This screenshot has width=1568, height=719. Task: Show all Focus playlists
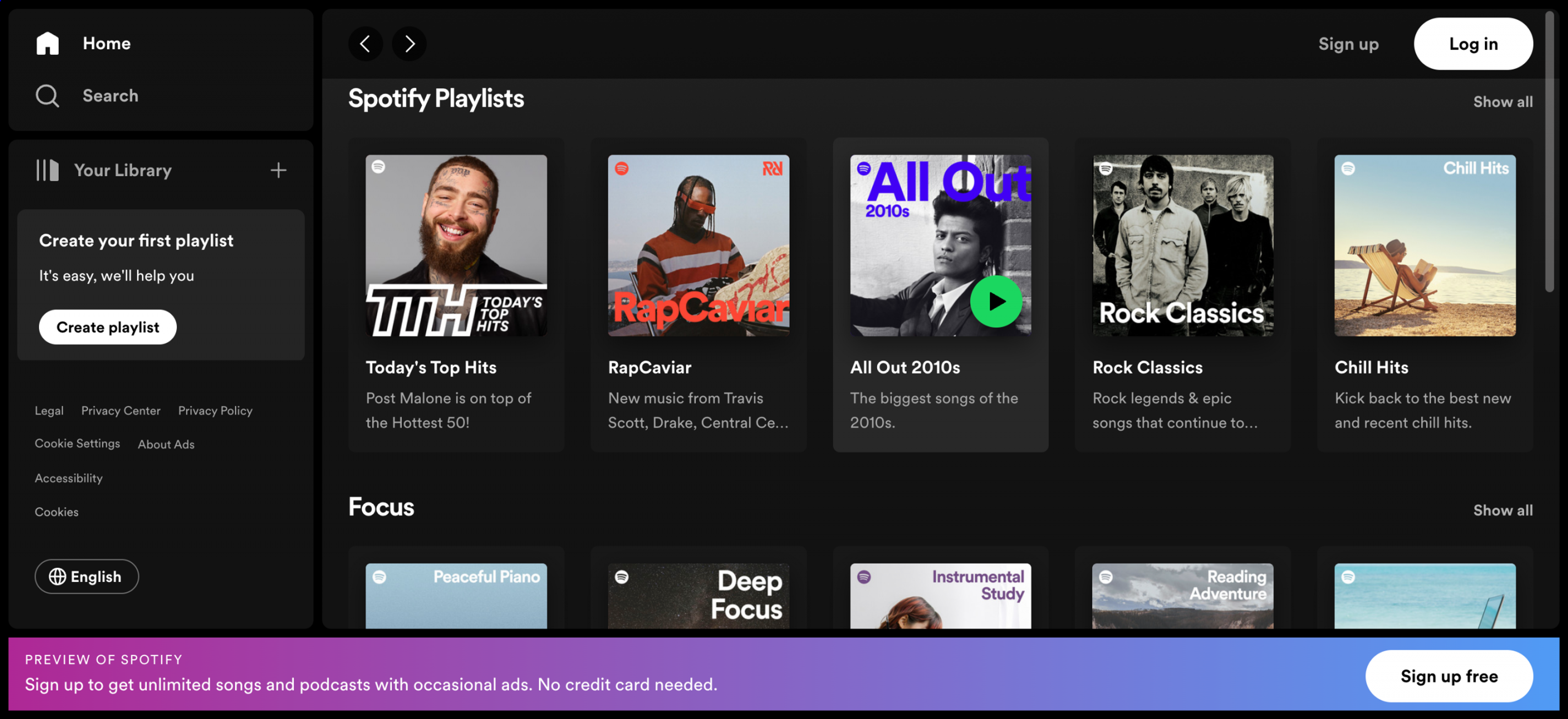(x=1502, y=509)
